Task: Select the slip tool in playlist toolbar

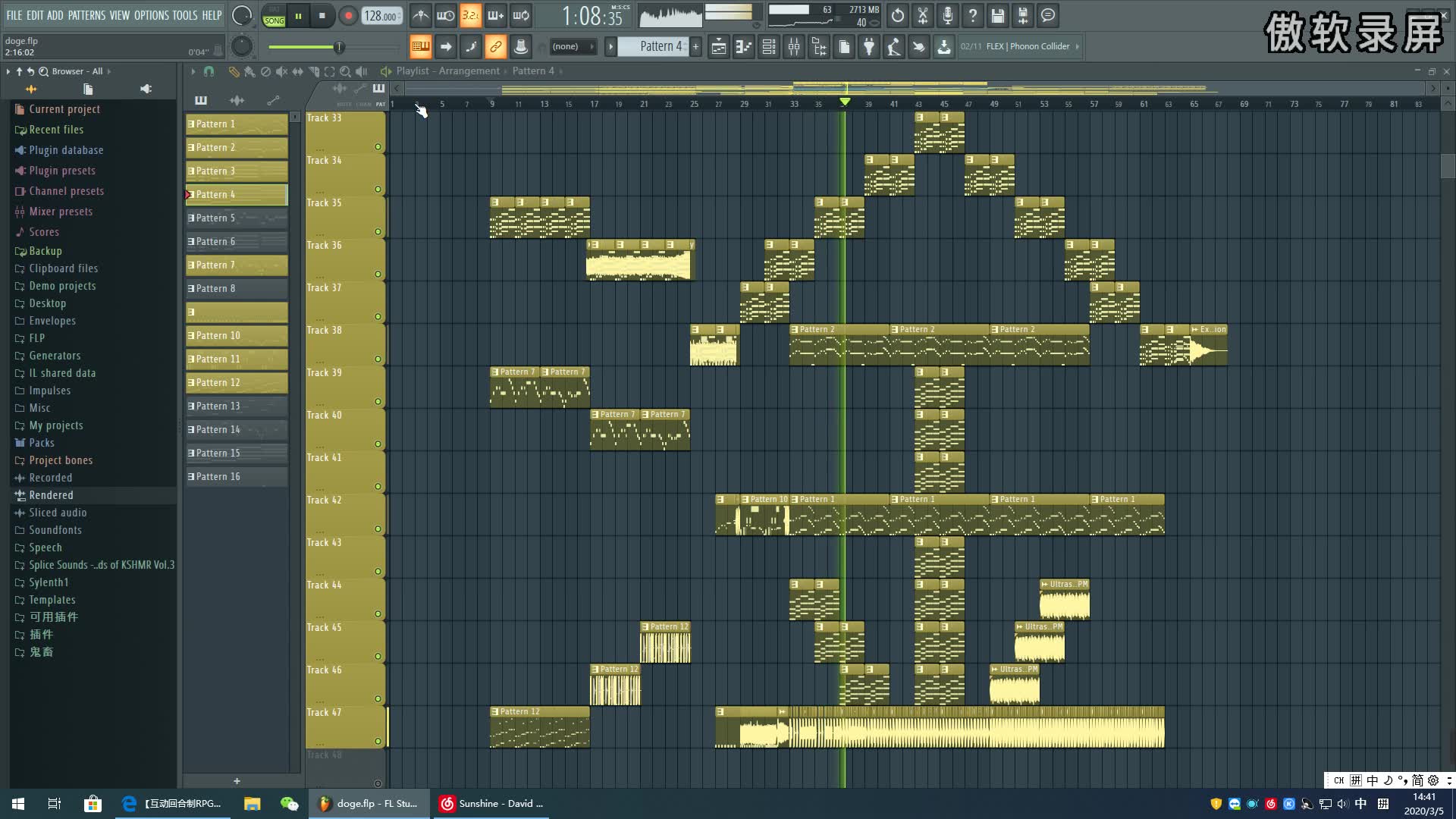Action: click(297, 71)
